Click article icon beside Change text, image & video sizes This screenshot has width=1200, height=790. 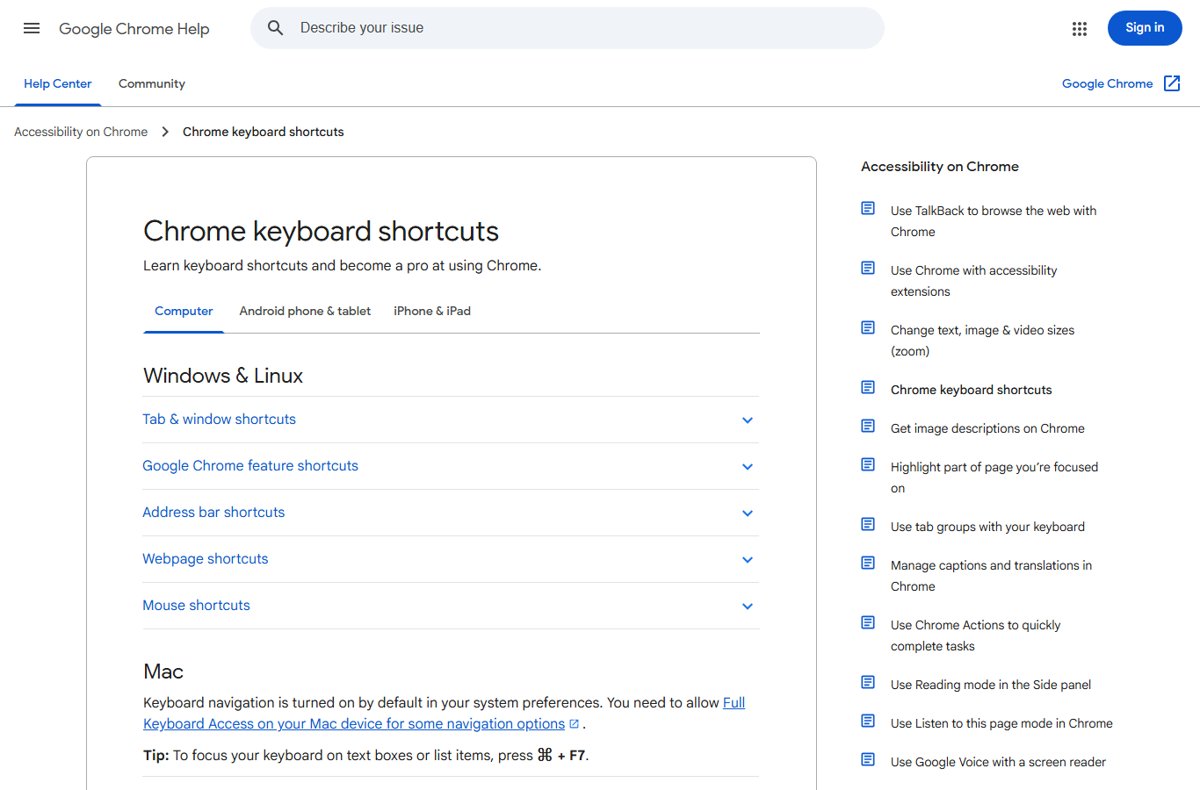(868, 328)
